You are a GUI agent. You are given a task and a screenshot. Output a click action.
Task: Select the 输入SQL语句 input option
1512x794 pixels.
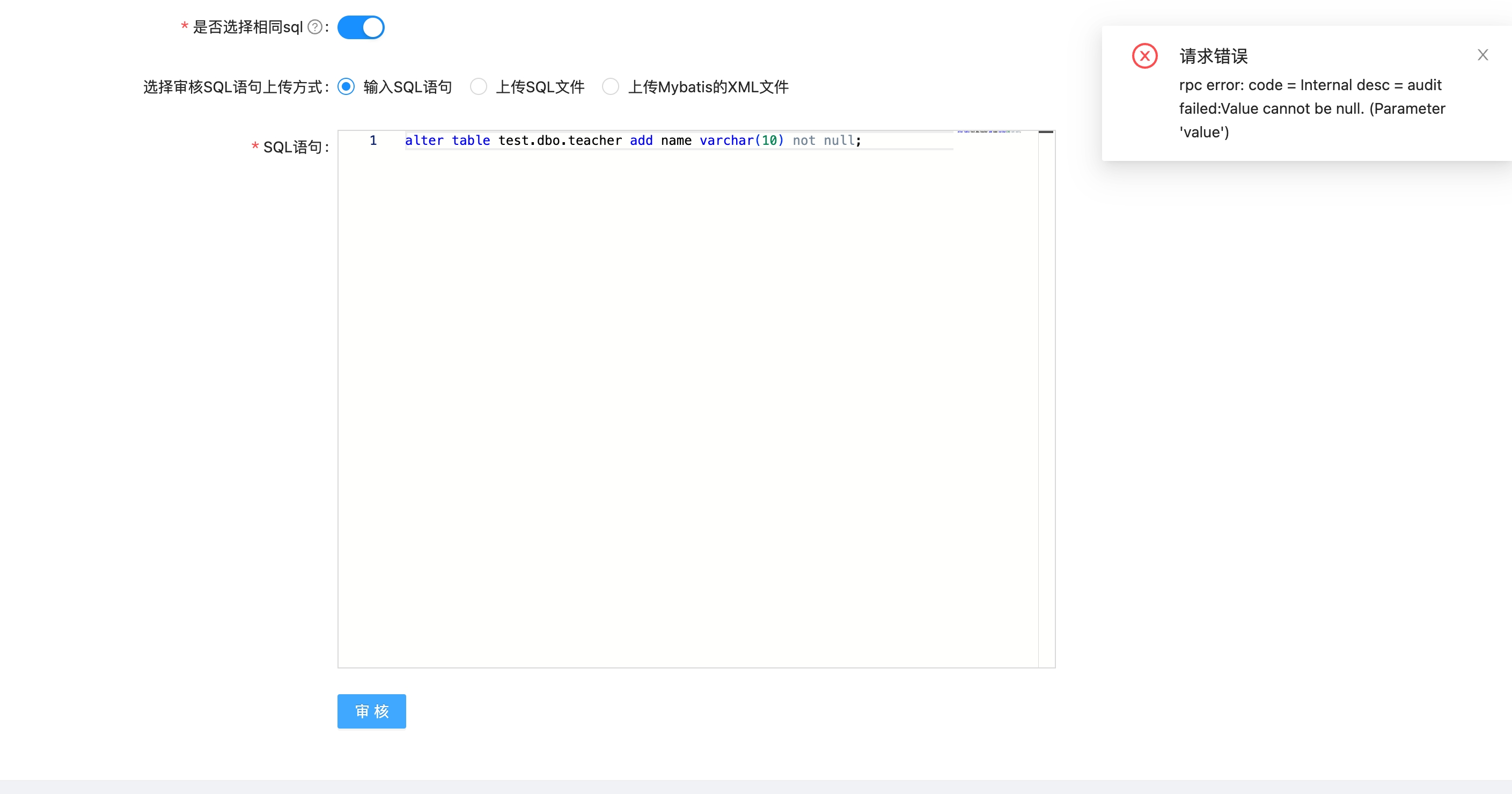[346, 86]
